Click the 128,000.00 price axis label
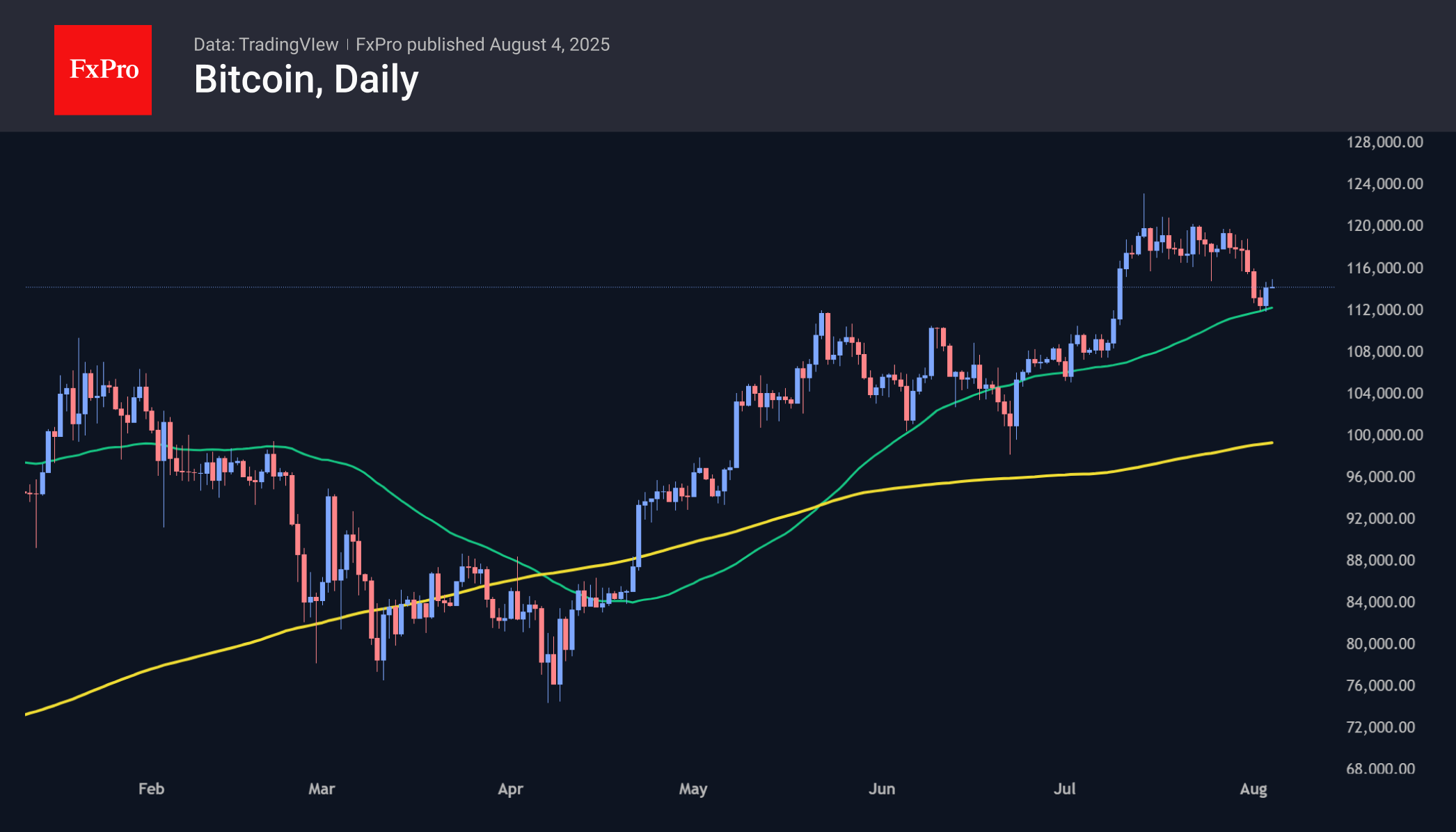This screenshot has height=832, width=1456. [1384, 142]
